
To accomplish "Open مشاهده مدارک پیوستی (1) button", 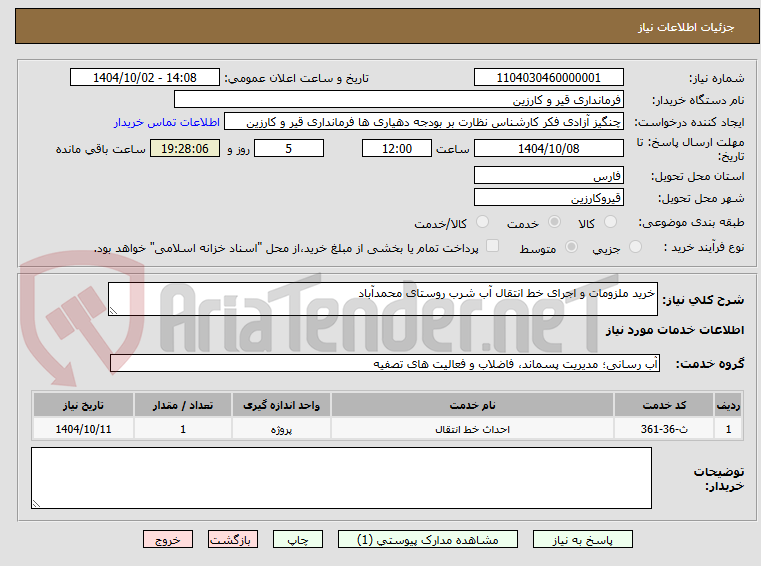I will (x=428, y=539).
